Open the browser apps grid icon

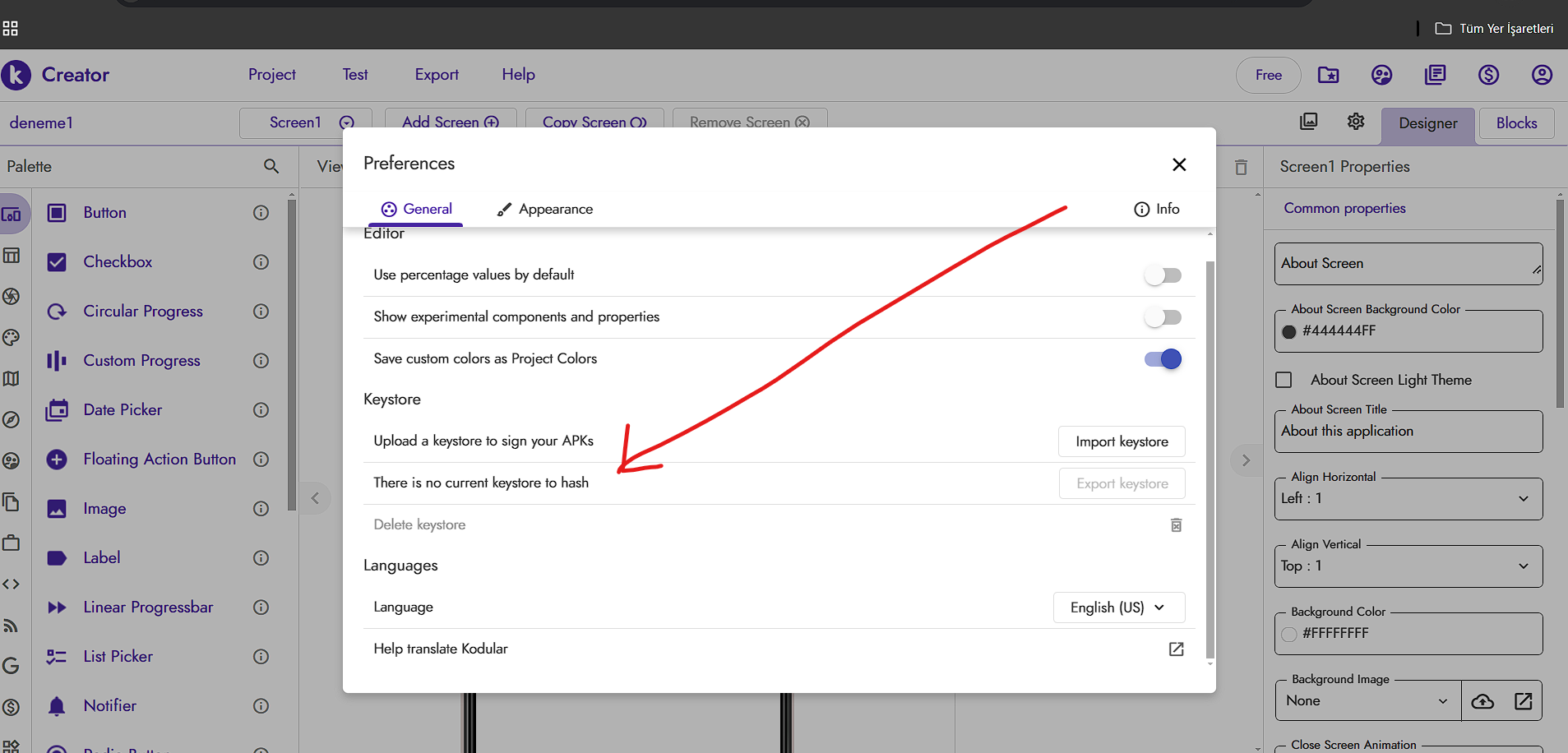tap(10, 29)
